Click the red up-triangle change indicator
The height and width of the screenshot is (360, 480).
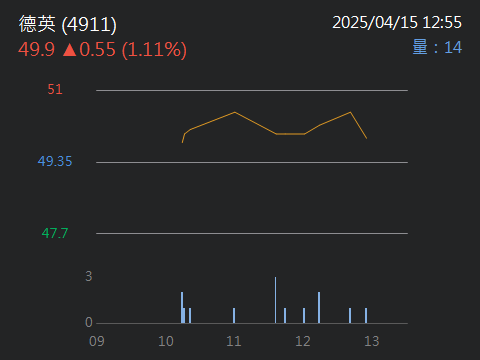click(x=69, y=50)
